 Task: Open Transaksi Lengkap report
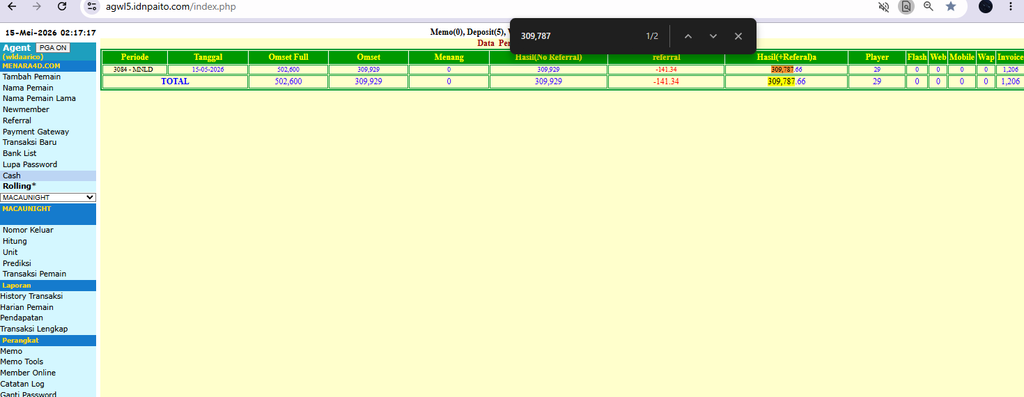pyautogui.click(x=34, y=329)
